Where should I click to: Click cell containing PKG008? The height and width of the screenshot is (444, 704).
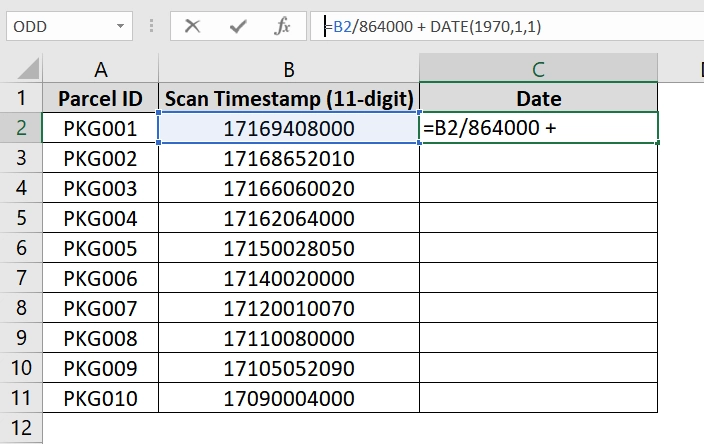pos(101,338)
